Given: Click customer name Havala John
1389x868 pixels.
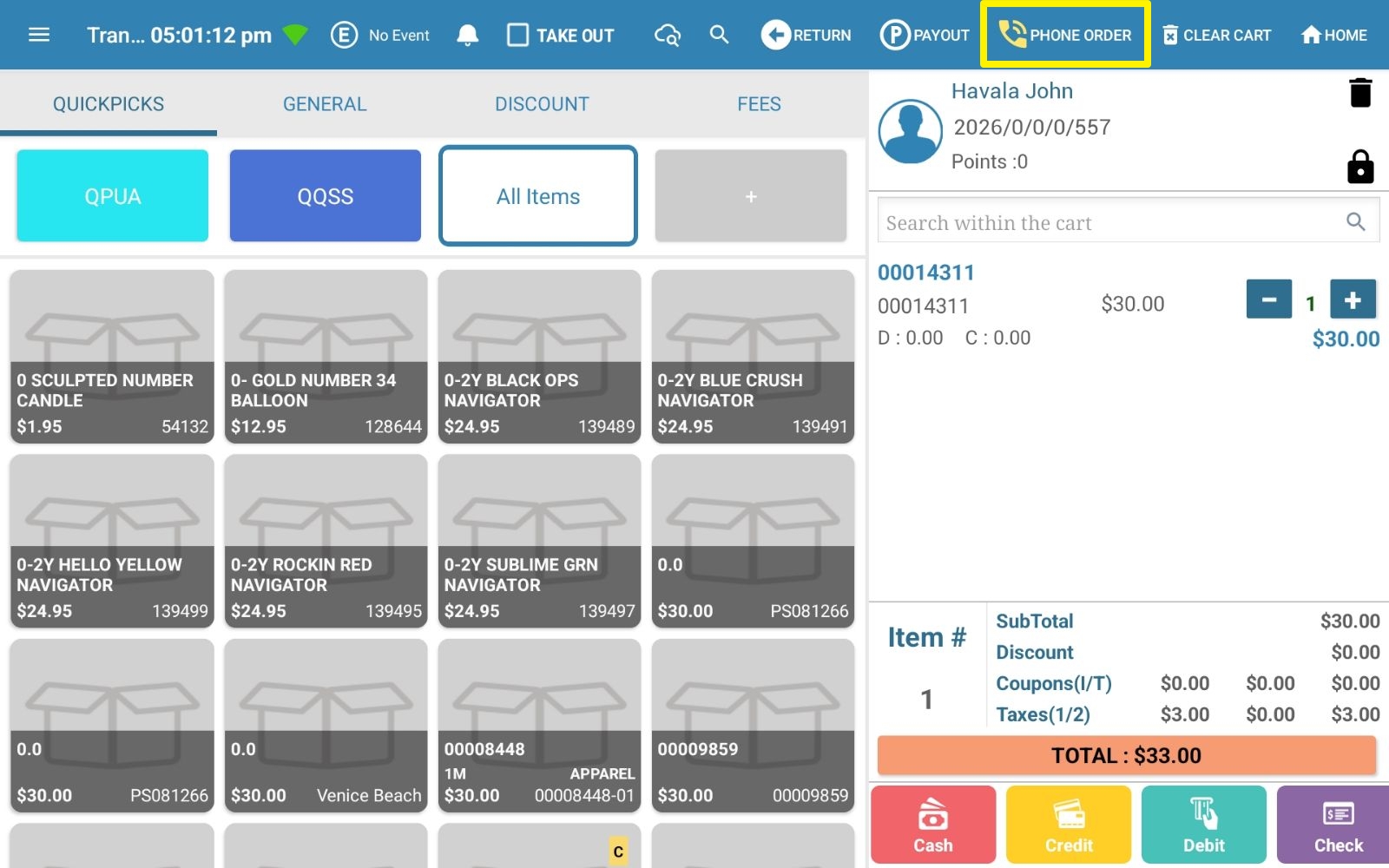Looking at the screenshot, I should click(x=1011, y=91).
